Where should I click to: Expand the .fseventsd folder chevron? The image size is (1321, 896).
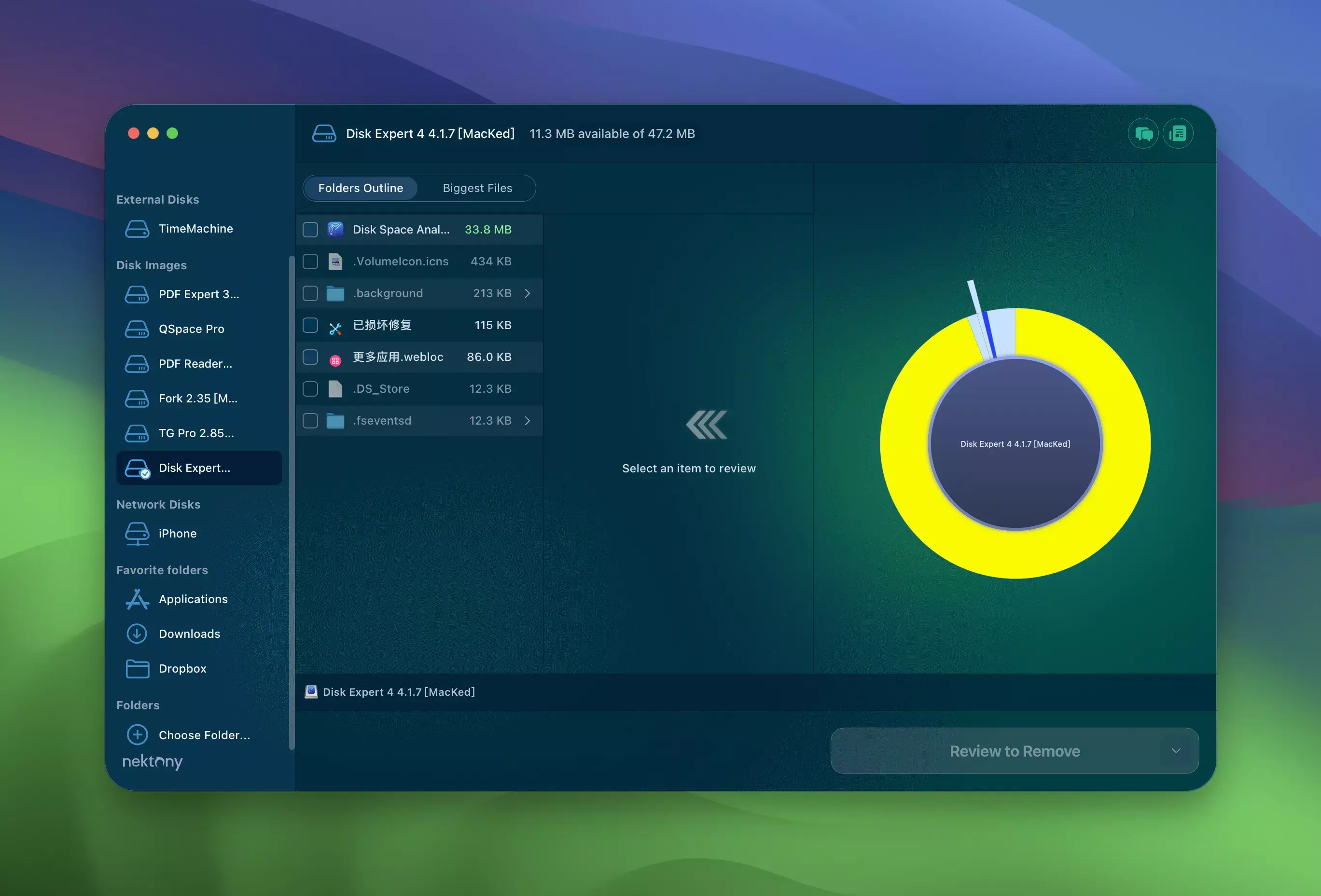pos(528,420)
